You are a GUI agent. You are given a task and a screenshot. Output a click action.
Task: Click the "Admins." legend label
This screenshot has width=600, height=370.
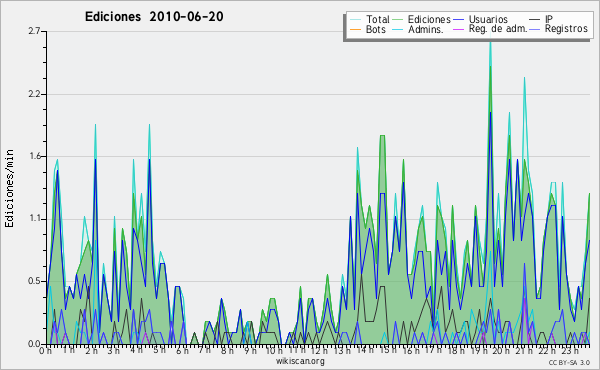(426, 29)
